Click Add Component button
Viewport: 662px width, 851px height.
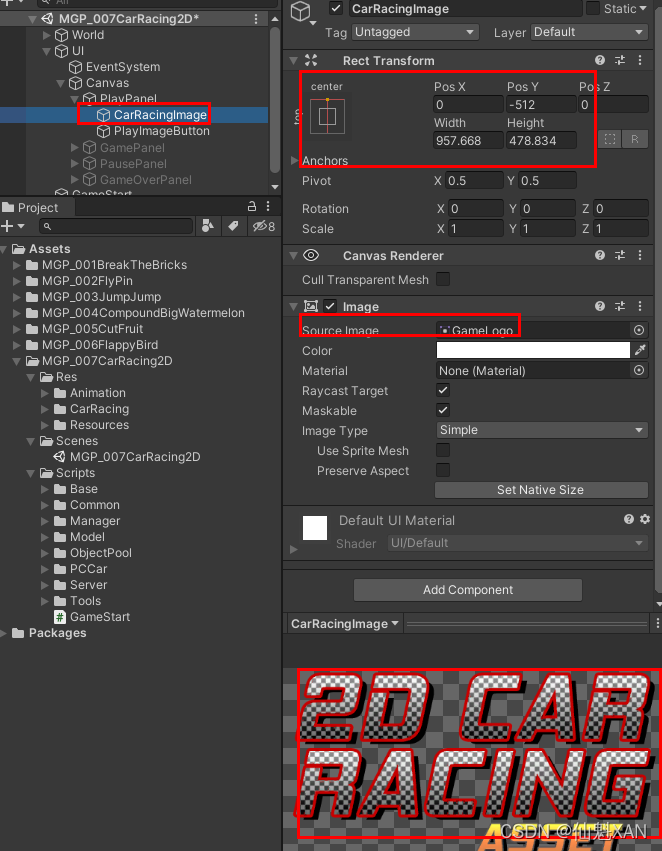tap(468, 589)
